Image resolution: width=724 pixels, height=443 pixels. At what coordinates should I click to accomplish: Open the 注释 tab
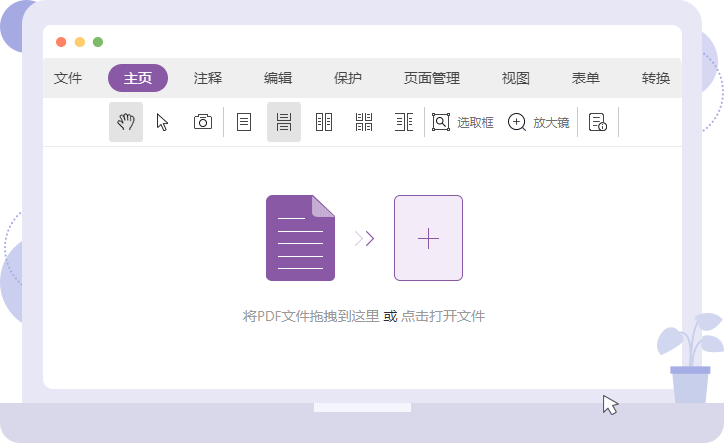208,78
